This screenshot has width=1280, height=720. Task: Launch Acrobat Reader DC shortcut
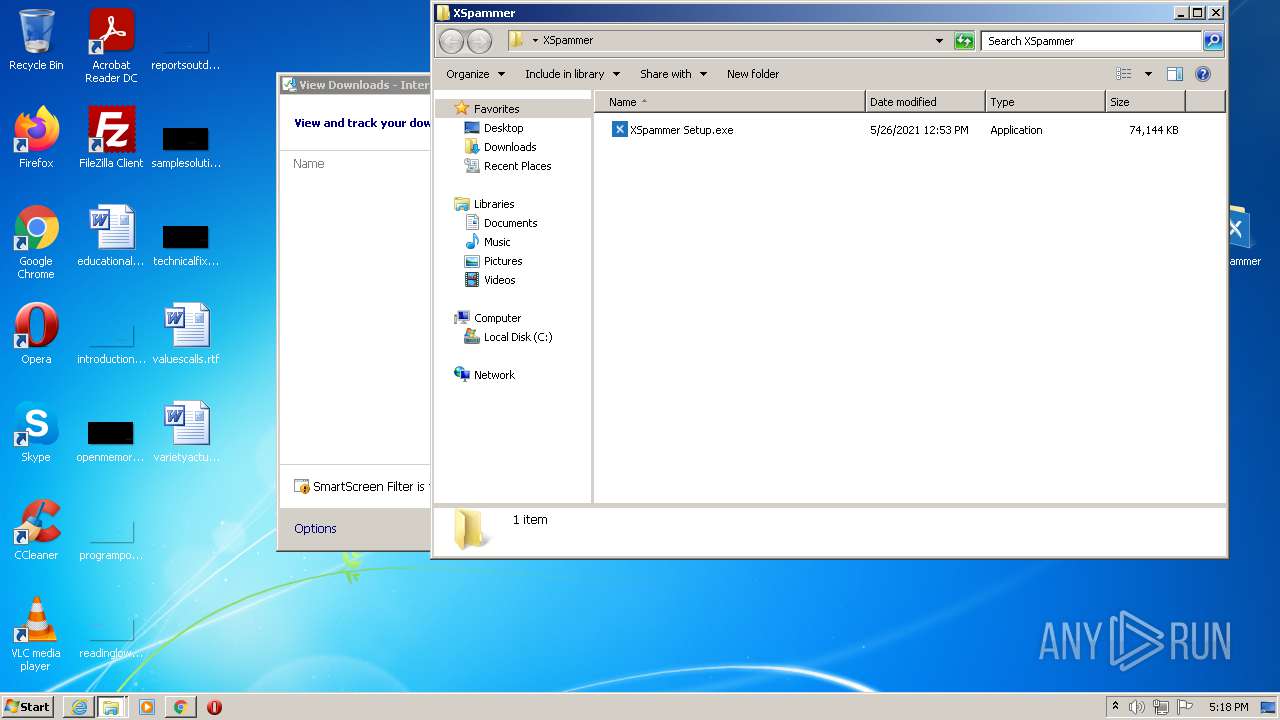pyautogui.click(x=111, y=46)
